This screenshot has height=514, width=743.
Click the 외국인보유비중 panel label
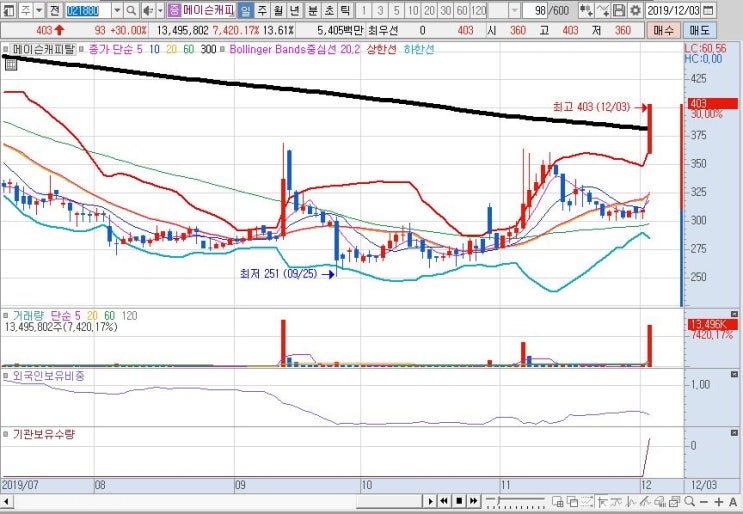coord(48,376)
